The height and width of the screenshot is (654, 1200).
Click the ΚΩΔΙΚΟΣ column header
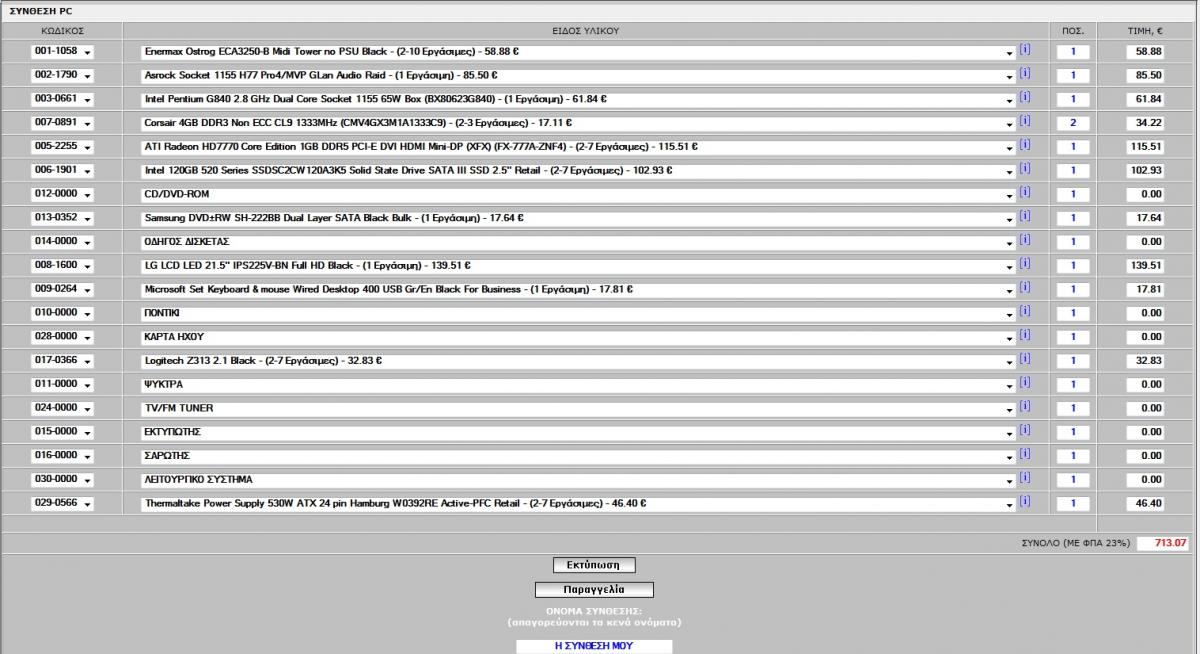coord(62,31)
